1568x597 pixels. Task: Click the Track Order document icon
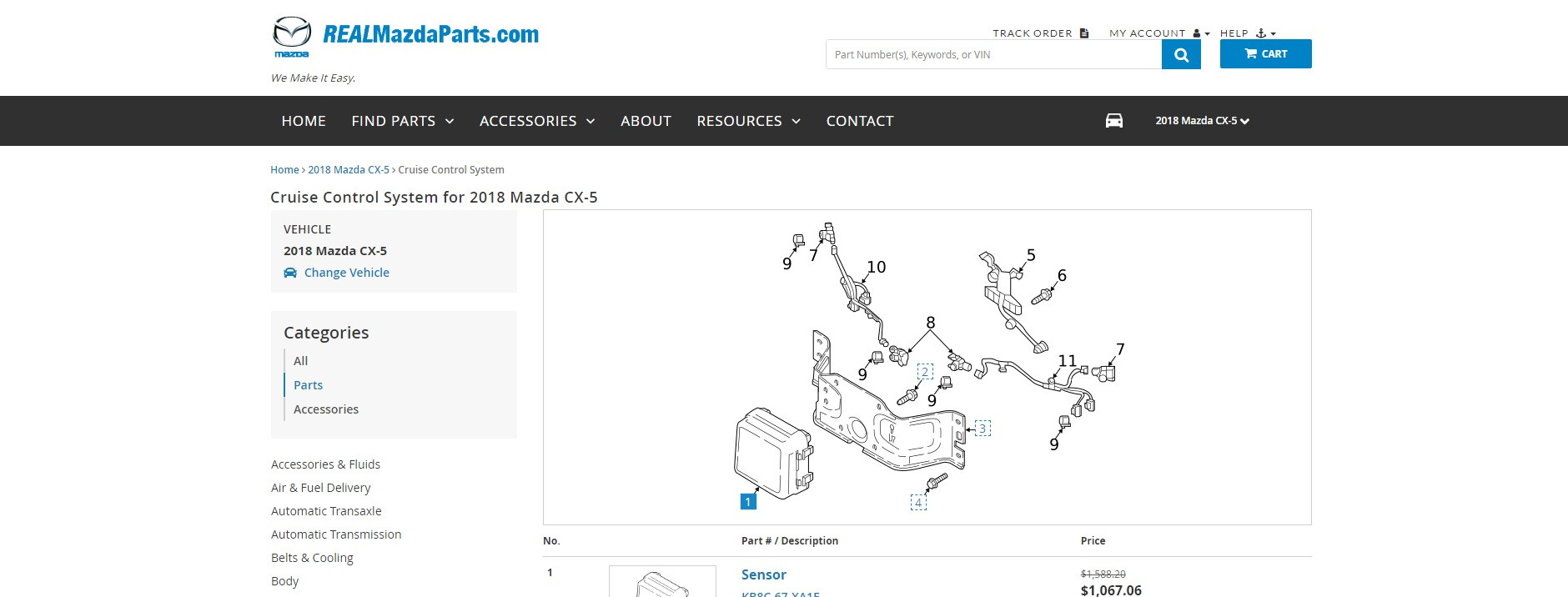(1084, 33)
